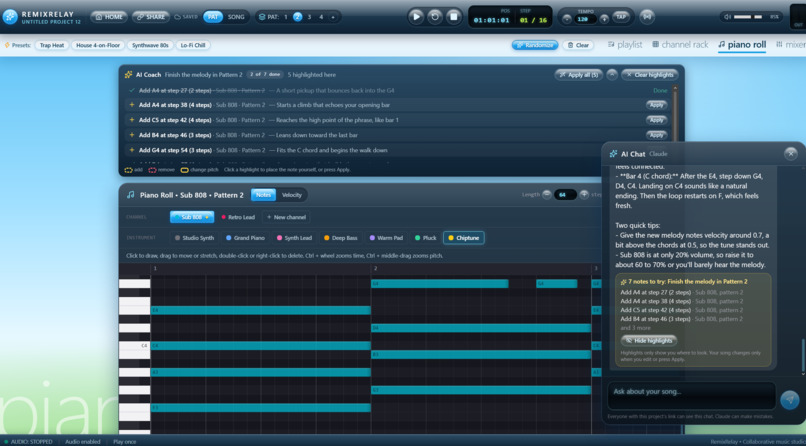Viewport: 806px width, 446px height.
Task: Click the tempo value 120 field
Action: [x=585, y=19]
